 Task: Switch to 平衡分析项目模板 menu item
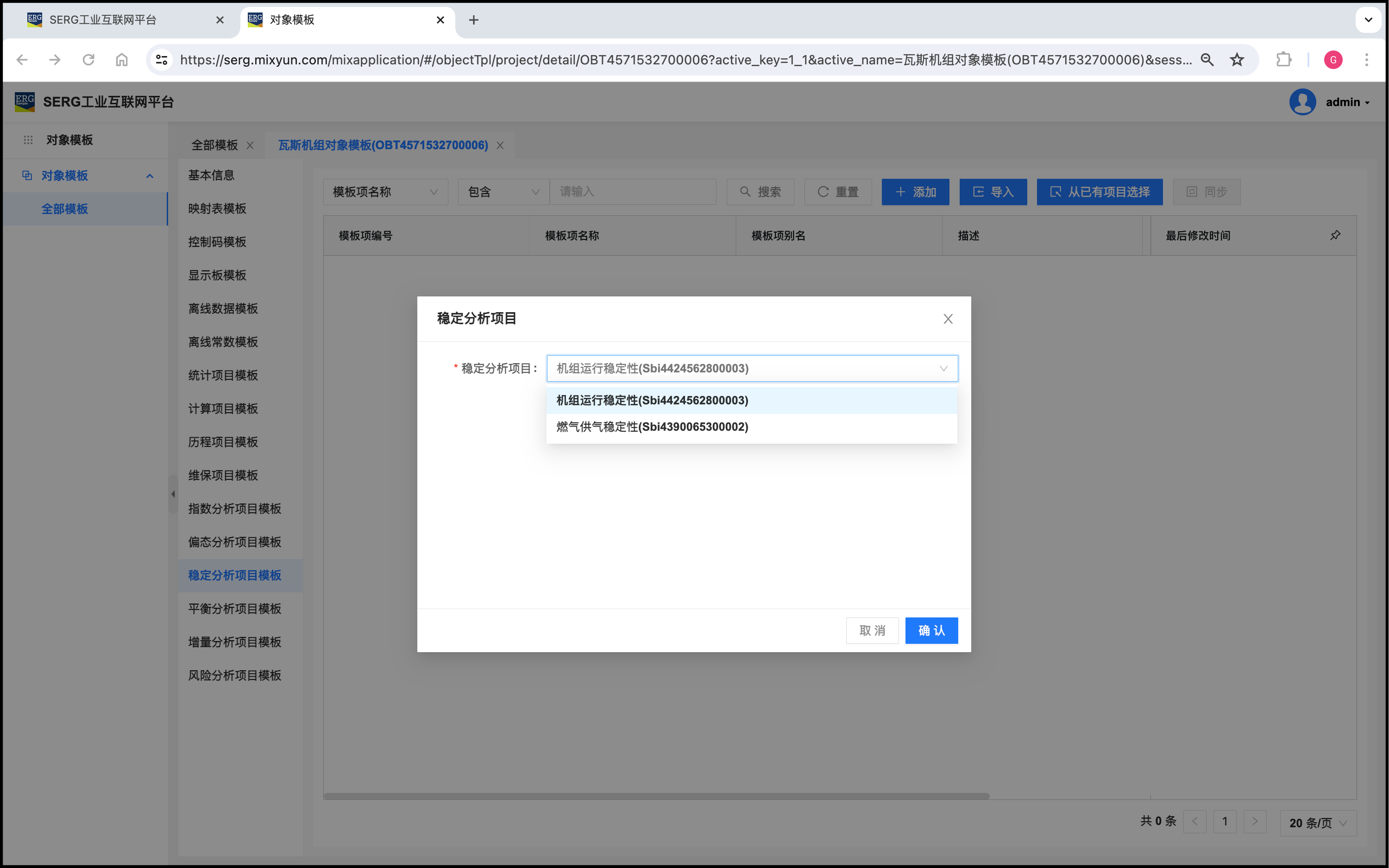(x=235, y=609)
